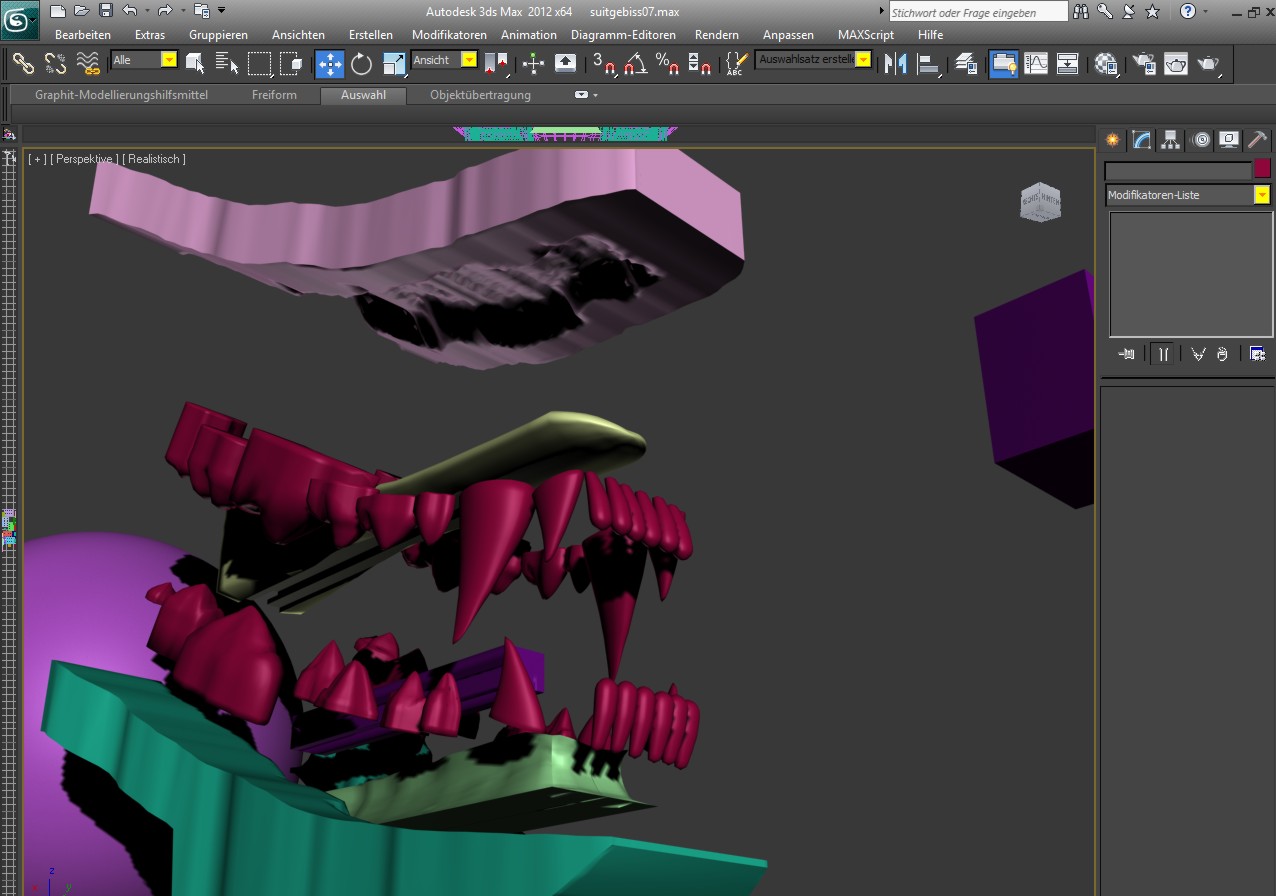Image resolution: width=1276 pixels, height=896 pixels.
Task: Activate the Select and Move tool
Action: [329, 64]
